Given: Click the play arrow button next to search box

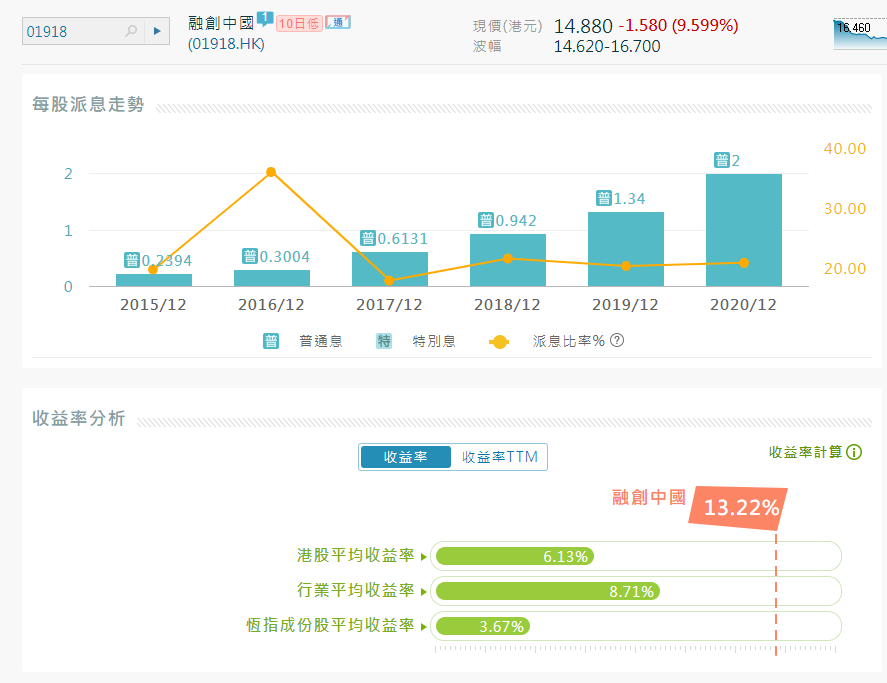Looking at the screenshot, I should (157, 31).
